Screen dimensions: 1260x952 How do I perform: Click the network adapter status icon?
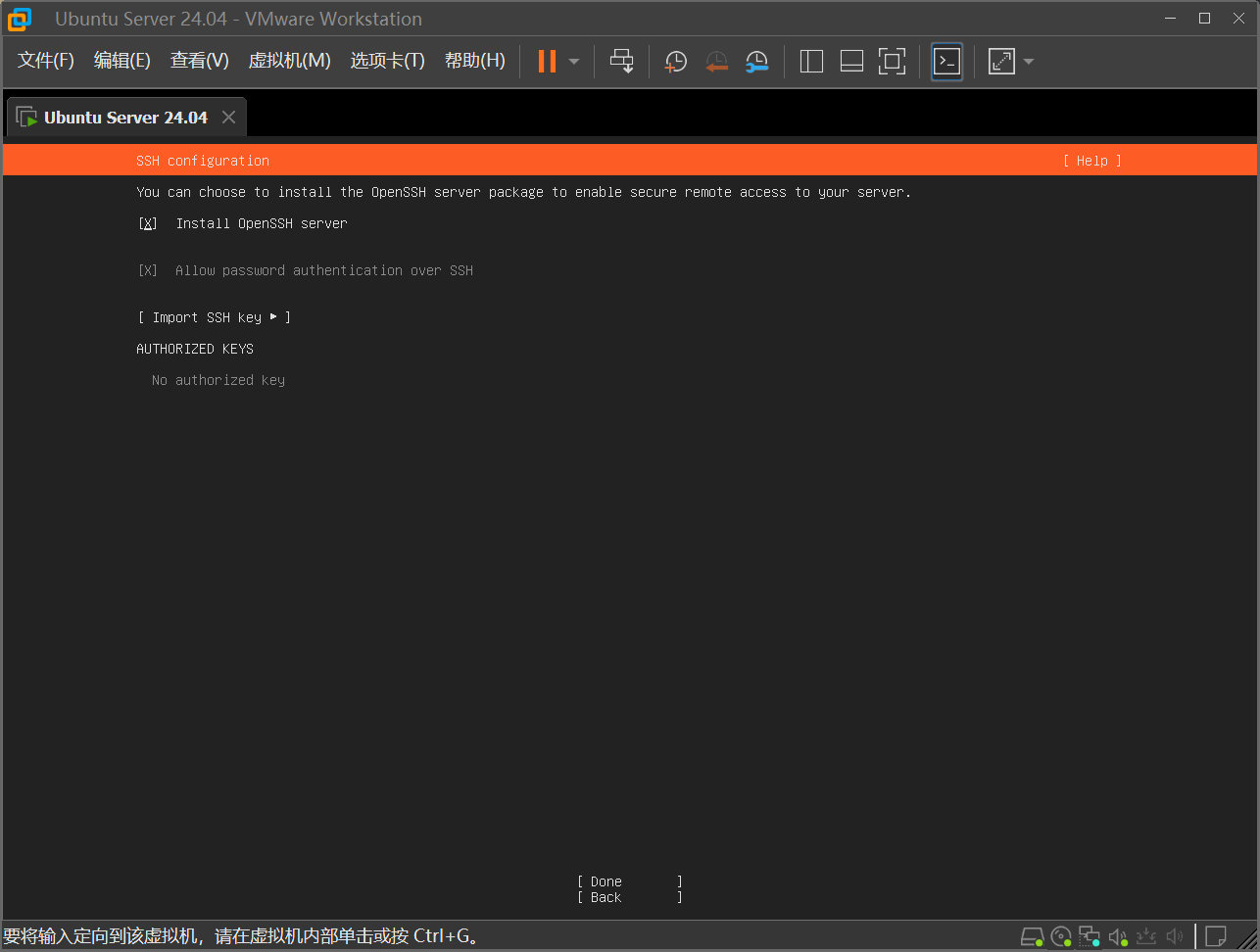pos(1090,936)
